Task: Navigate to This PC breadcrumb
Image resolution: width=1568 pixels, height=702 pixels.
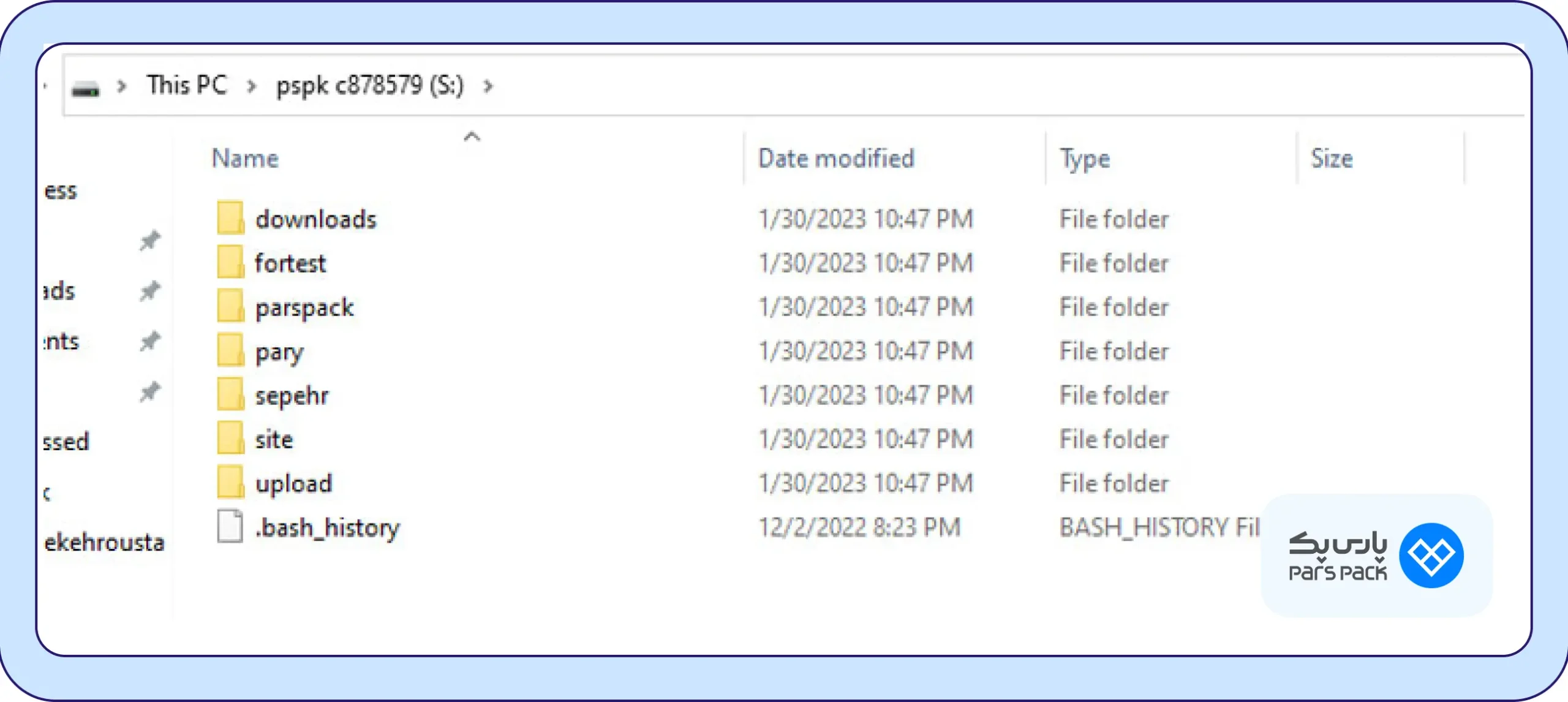Action: [x=187, y=85]
